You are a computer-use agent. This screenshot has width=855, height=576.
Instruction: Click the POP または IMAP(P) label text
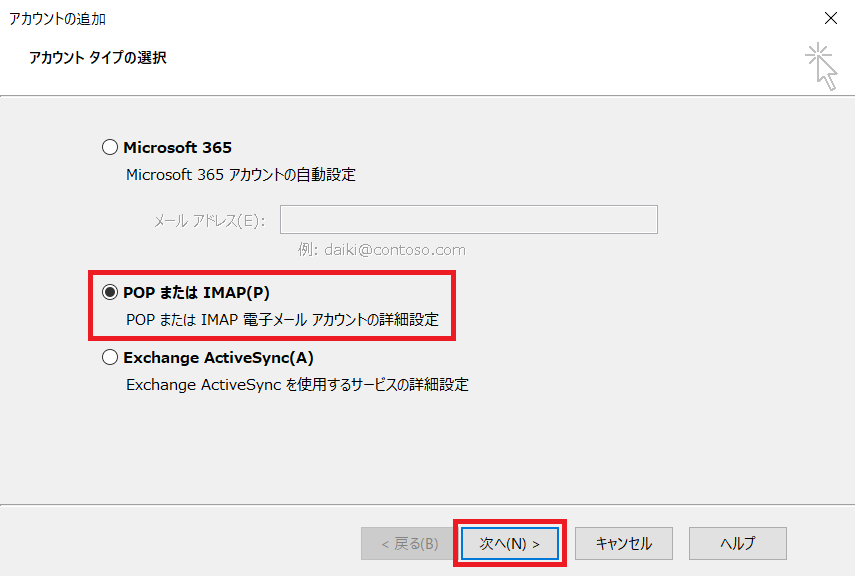[x=196, y=293]
